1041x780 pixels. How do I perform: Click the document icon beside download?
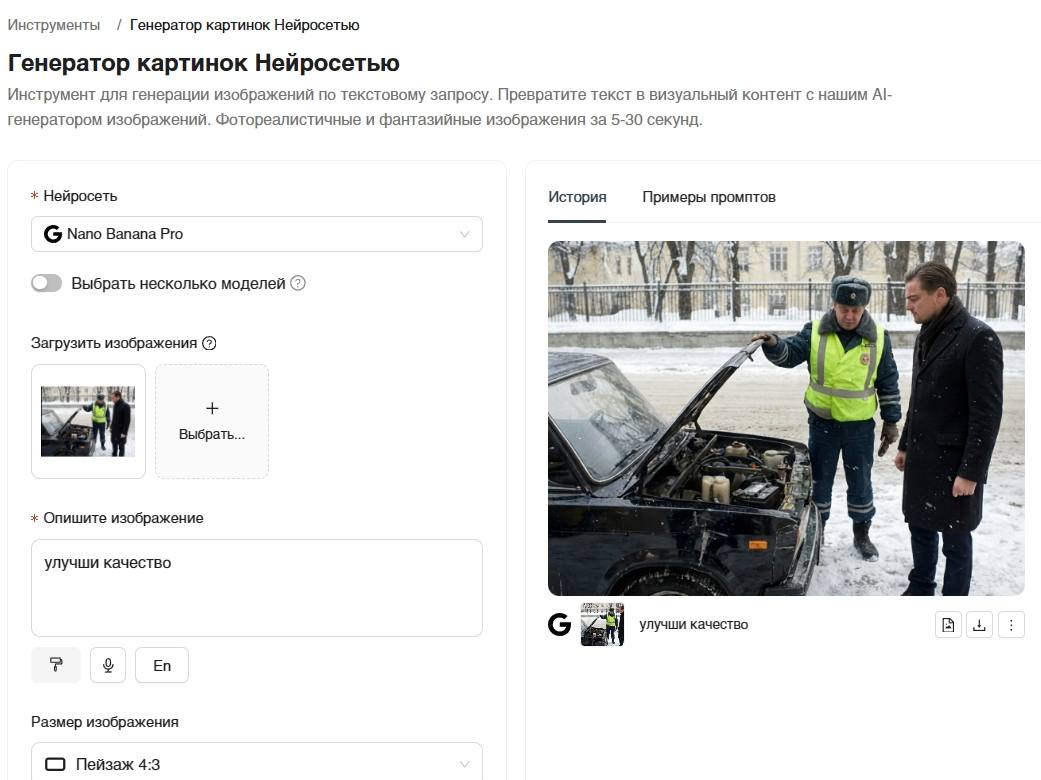point(948,625)
